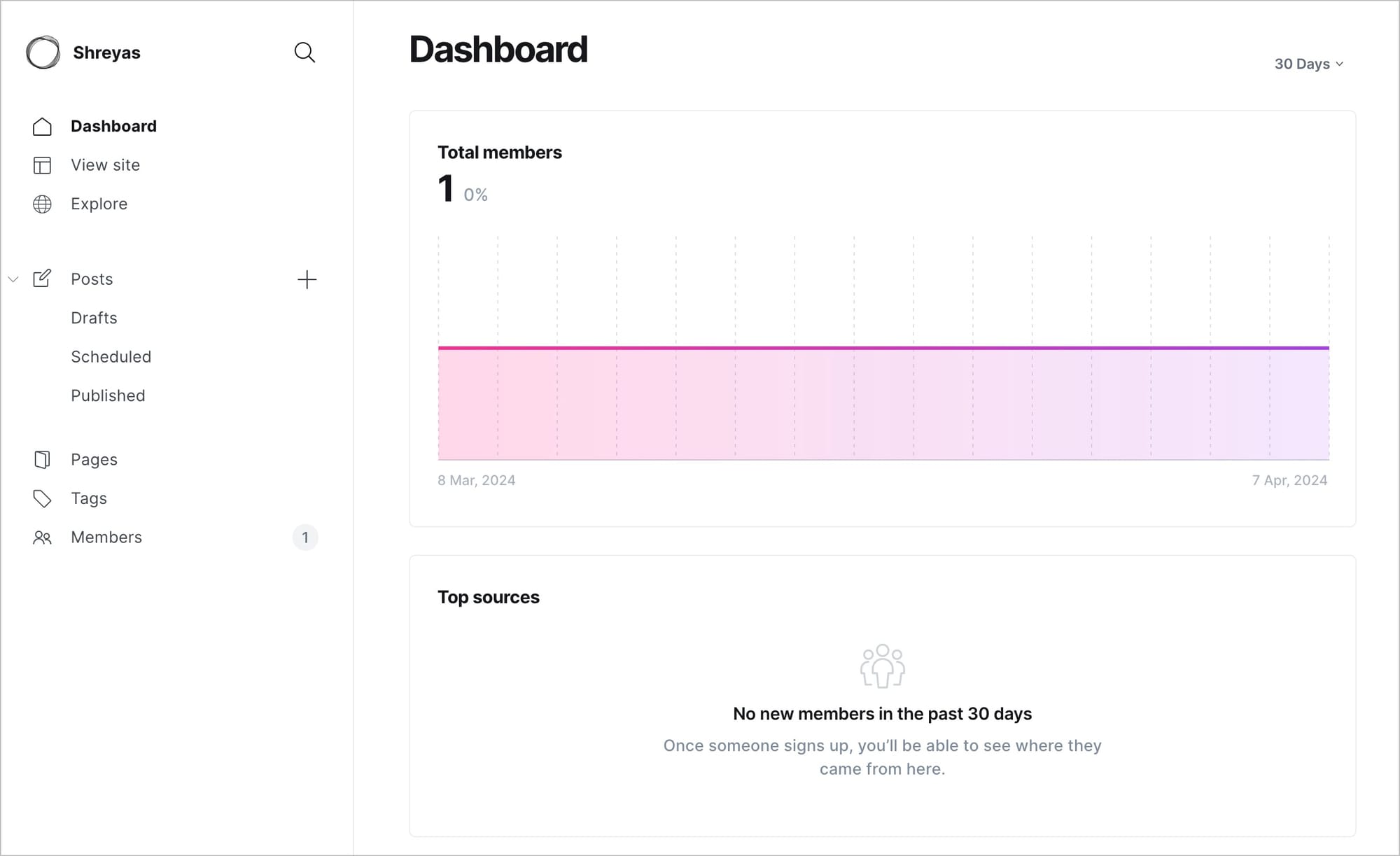Click the Tags label icon
1400x856 pixels.
42,498
